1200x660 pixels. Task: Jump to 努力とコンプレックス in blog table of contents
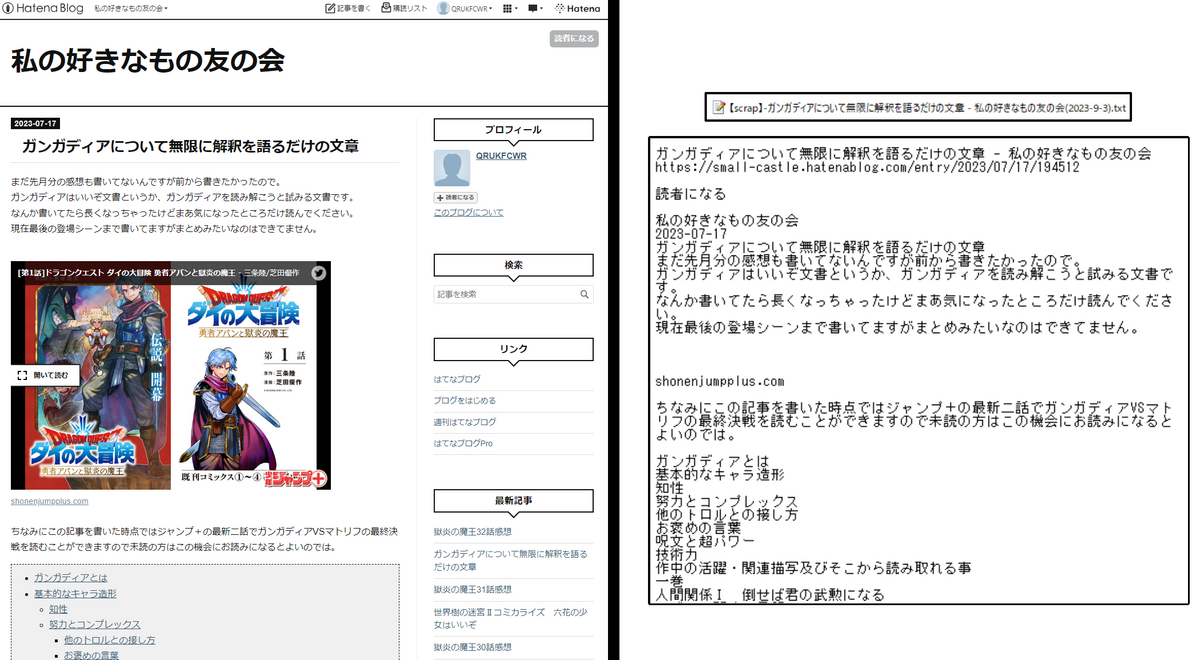coord(95,625)
